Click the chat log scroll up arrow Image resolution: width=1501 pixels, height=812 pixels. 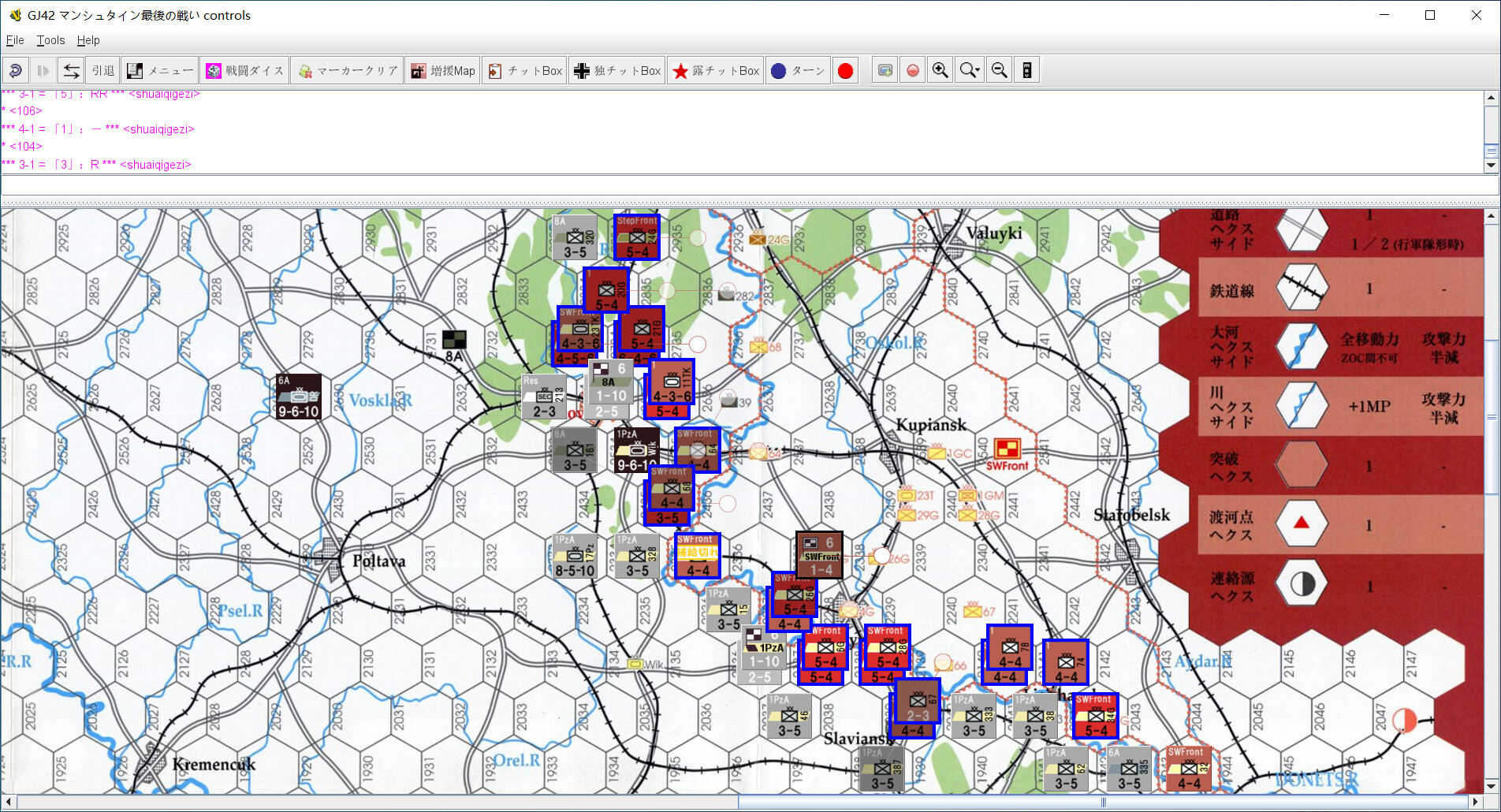[1491, 98]
